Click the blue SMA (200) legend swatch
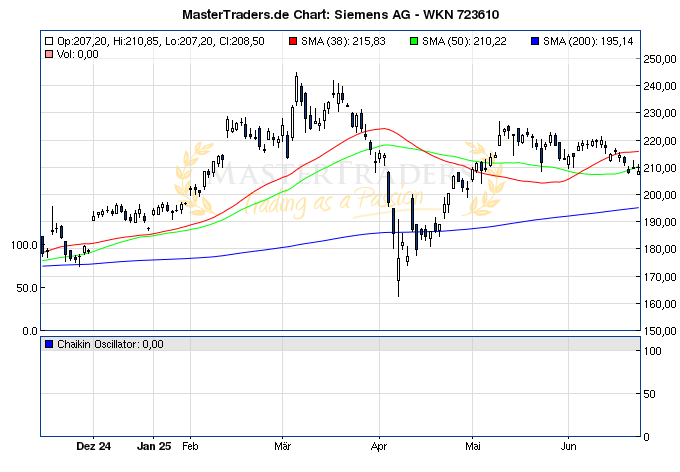 535,41
